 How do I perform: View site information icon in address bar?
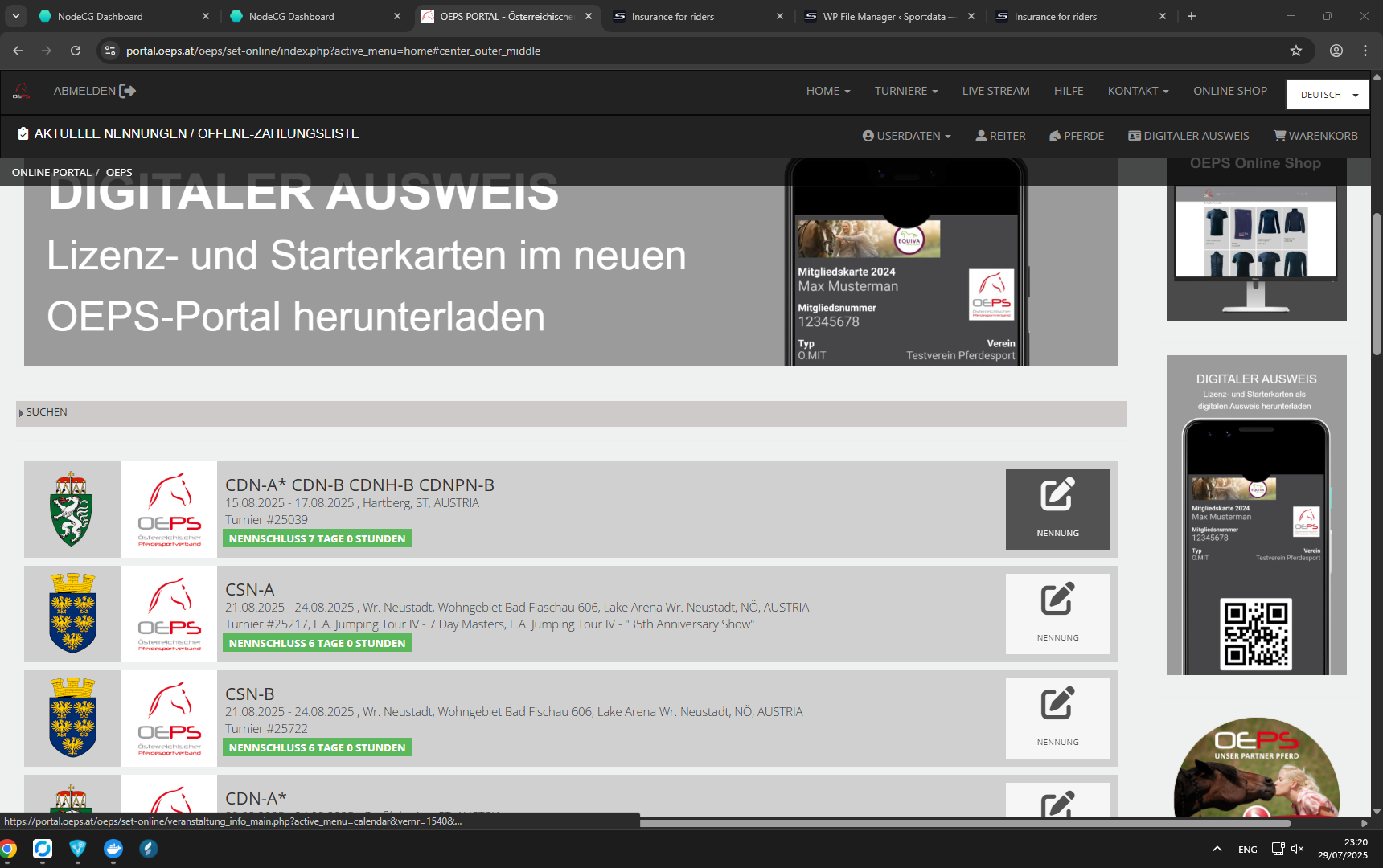click(111, 51)
